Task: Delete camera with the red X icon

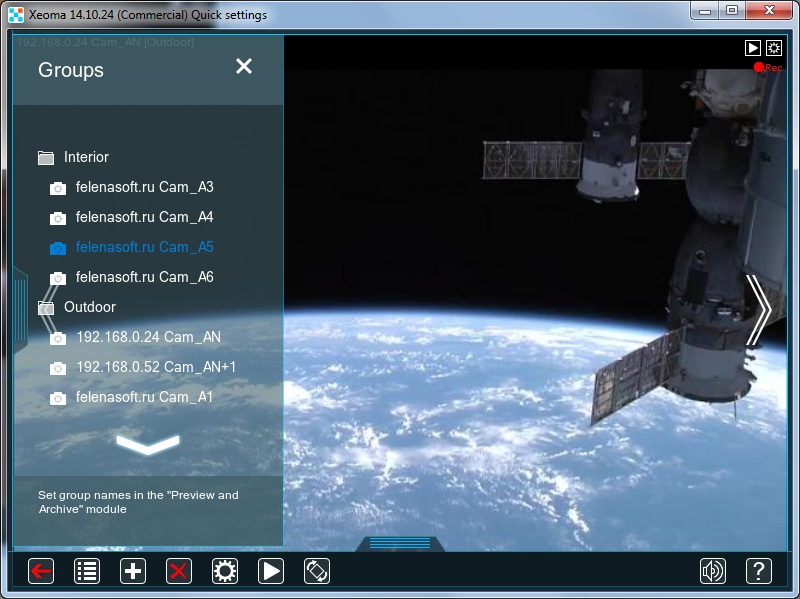Action: 179,570
